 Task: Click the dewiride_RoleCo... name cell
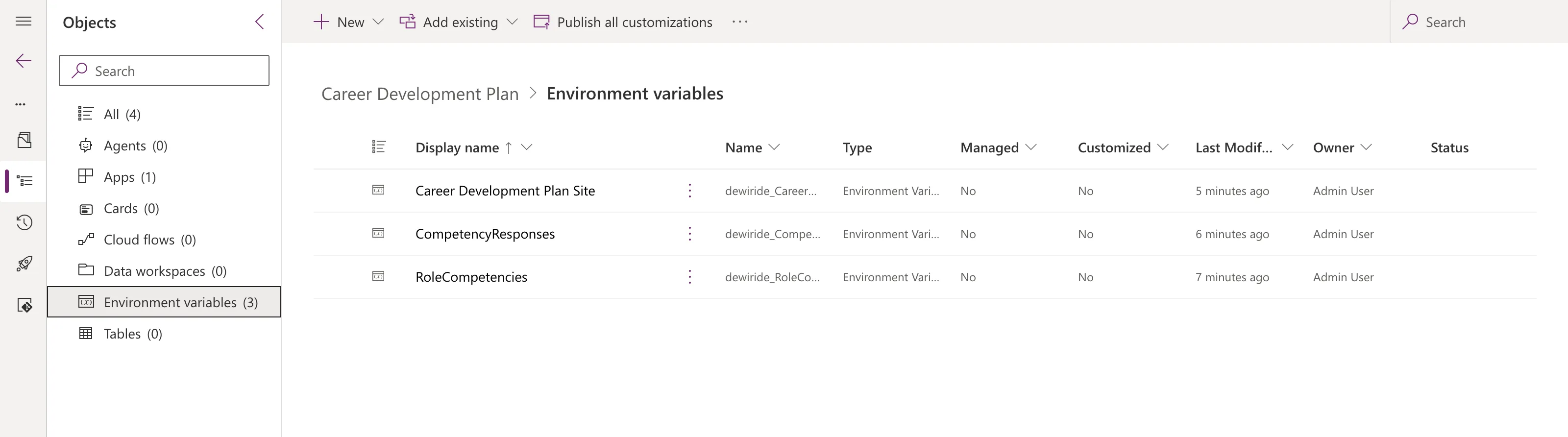[772, 277]
